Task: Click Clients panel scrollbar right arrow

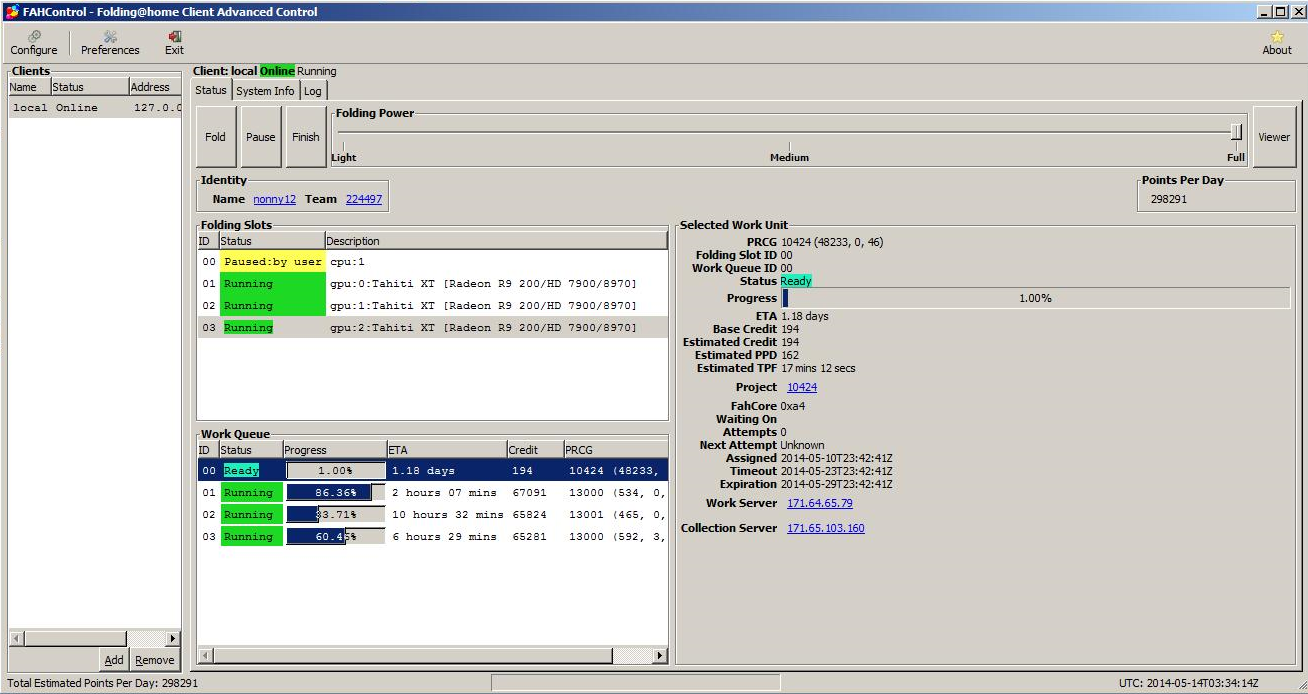Action: [172, 638]
